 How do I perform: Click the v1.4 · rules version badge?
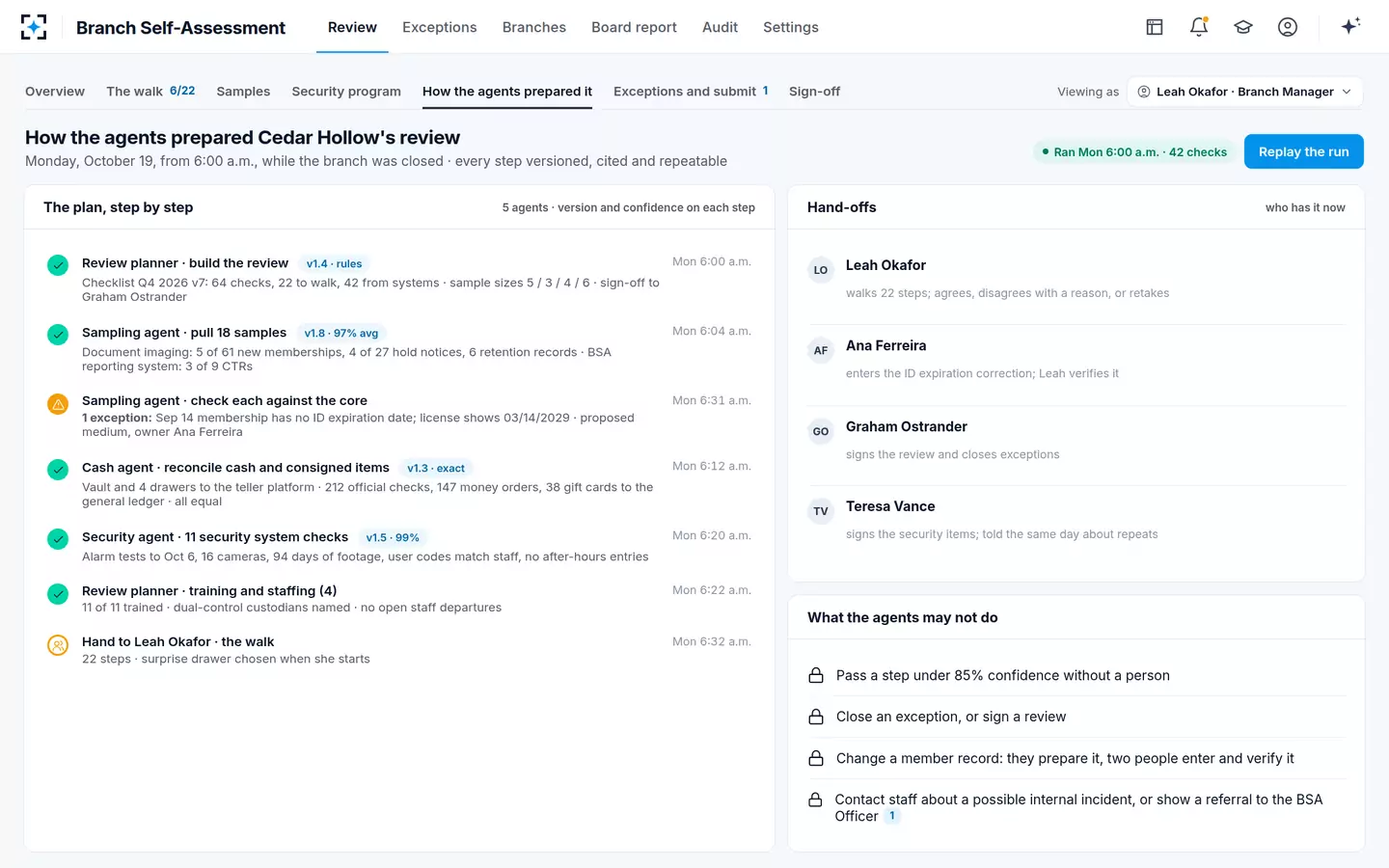point(334,264)
